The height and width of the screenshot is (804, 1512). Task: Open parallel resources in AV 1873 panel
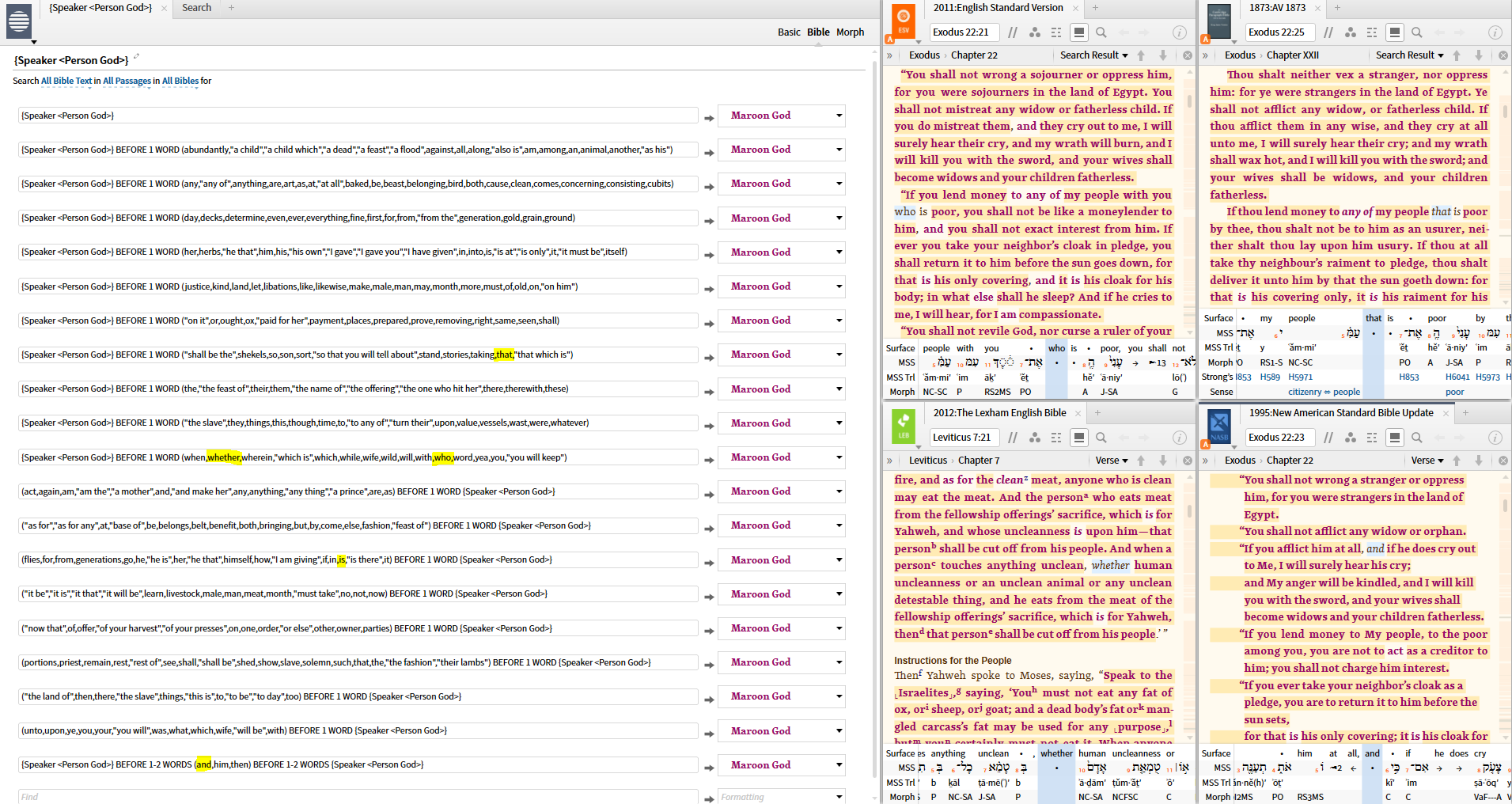pos(1328,32)
